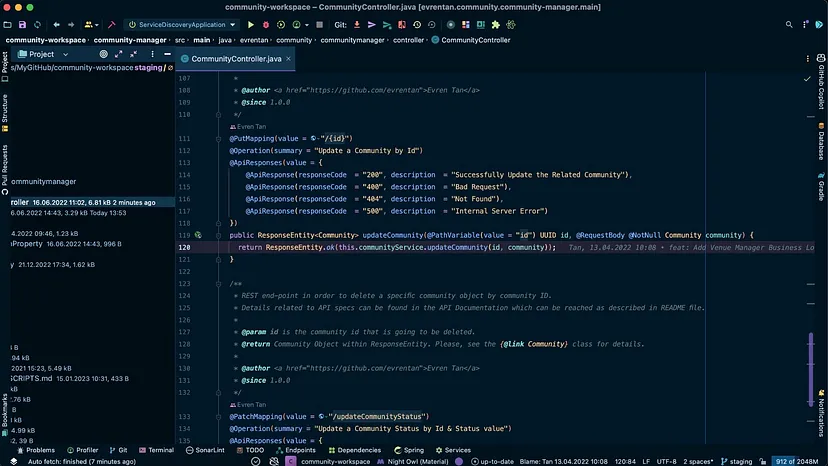Hide Project panel with minus button
Image resolution: width=828 pixels, height=466 pixels.
[x=167, y=54]
